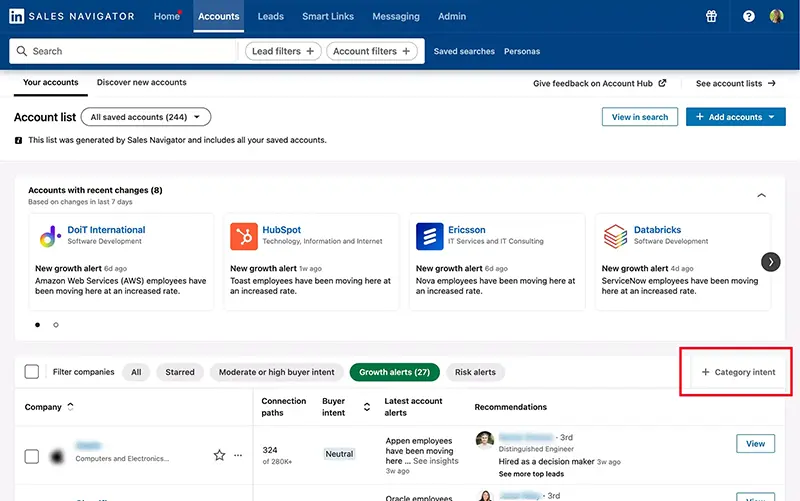Click the 324 connection paths value
This screenshot has height=501, width=800.
coord(270,450)
